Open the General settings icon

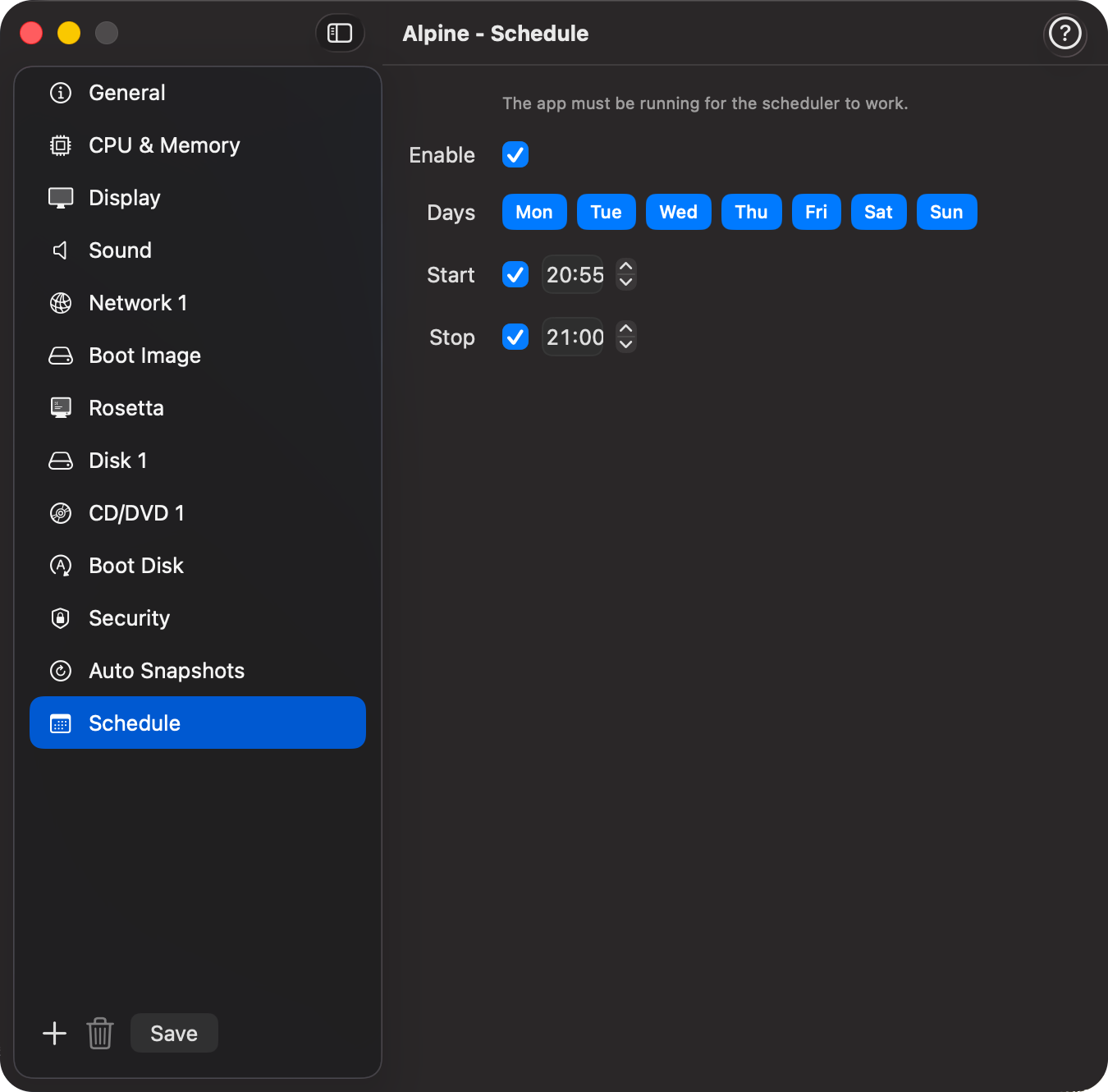click(60, 93)
